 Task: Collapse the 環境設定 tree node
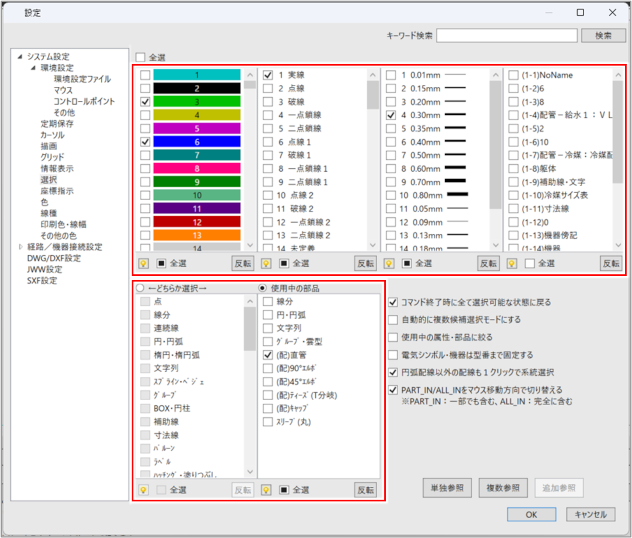coord(32,68)
